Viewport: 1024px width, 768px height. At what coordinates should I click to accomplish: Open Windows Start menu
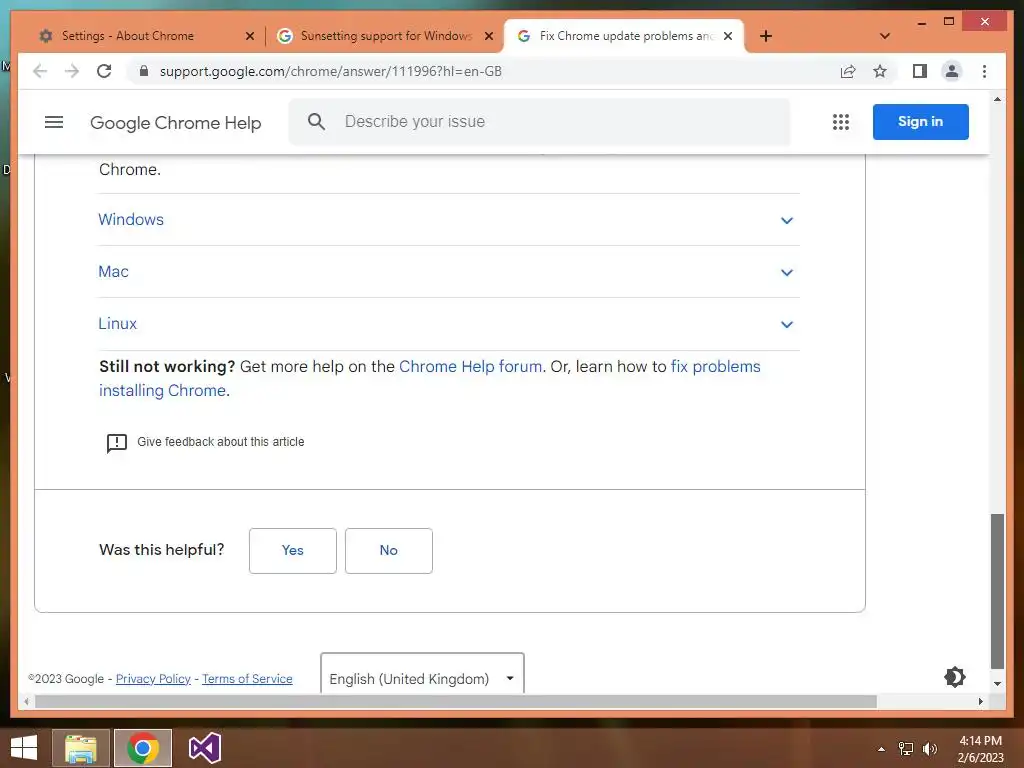click(x=24, y=748)
